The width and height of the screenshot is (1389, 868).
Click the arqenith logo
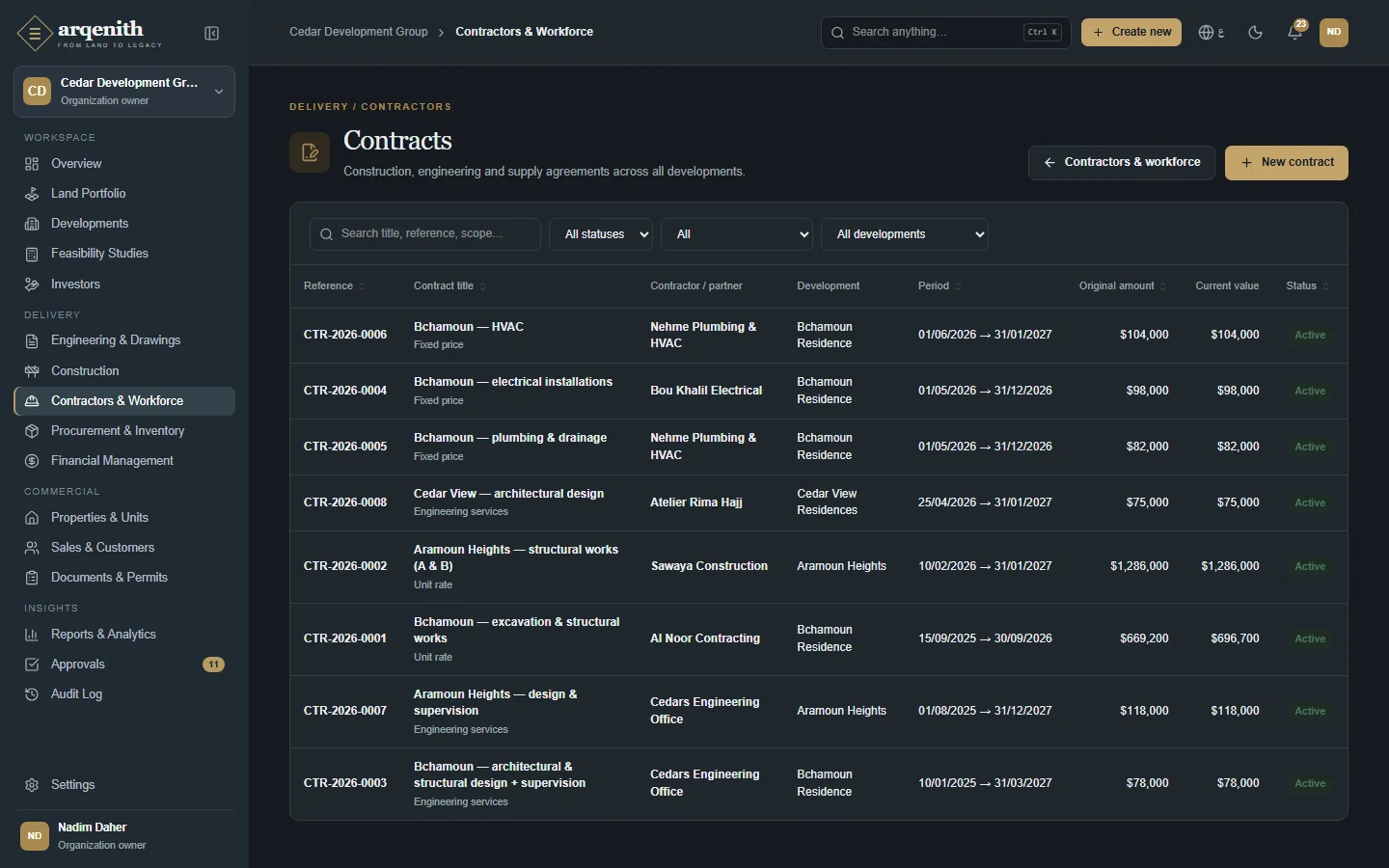tap(89, 34)
